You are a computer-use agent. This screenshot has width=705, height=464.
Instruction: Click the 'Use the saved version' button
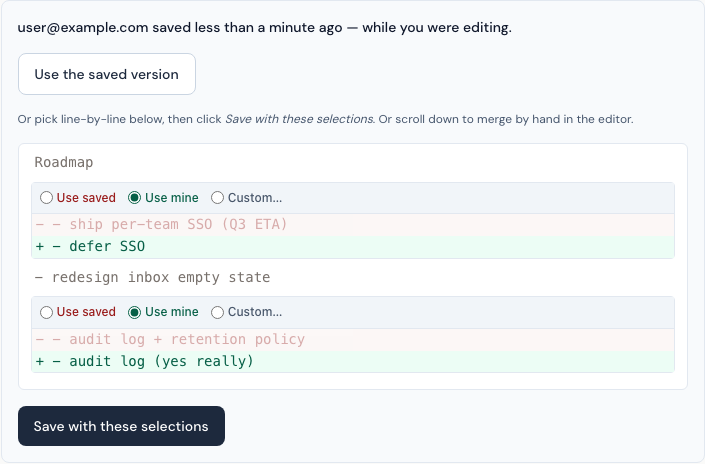point(107,74)
